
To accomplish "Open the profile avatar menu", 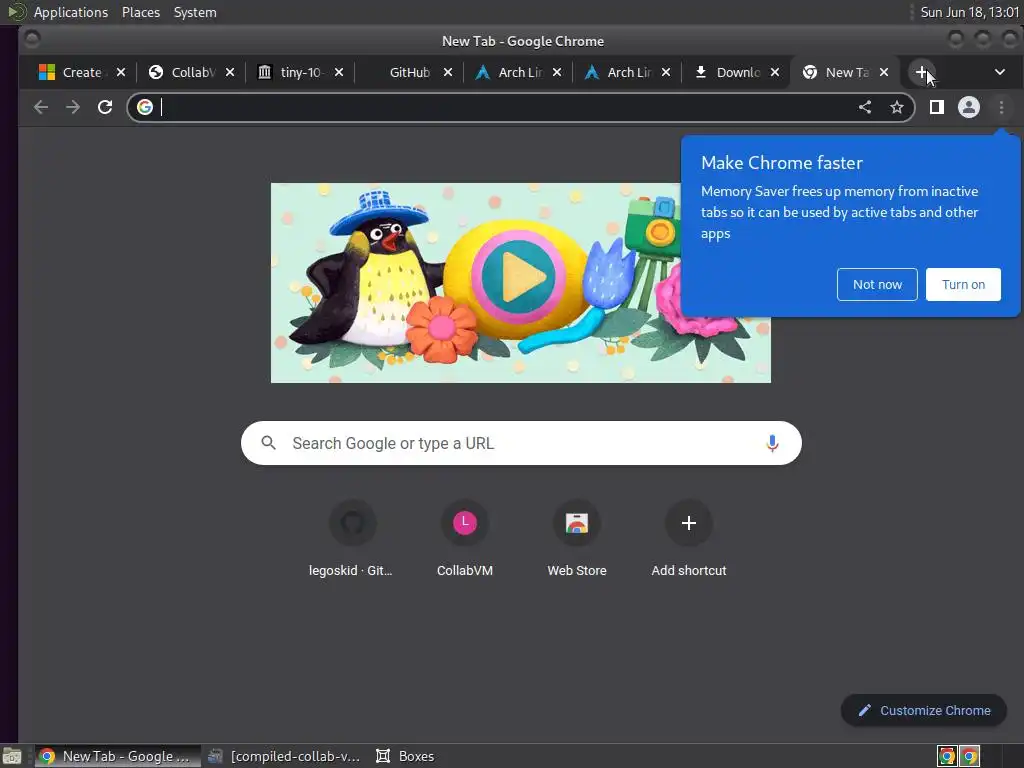I will (x=968, y=107).
